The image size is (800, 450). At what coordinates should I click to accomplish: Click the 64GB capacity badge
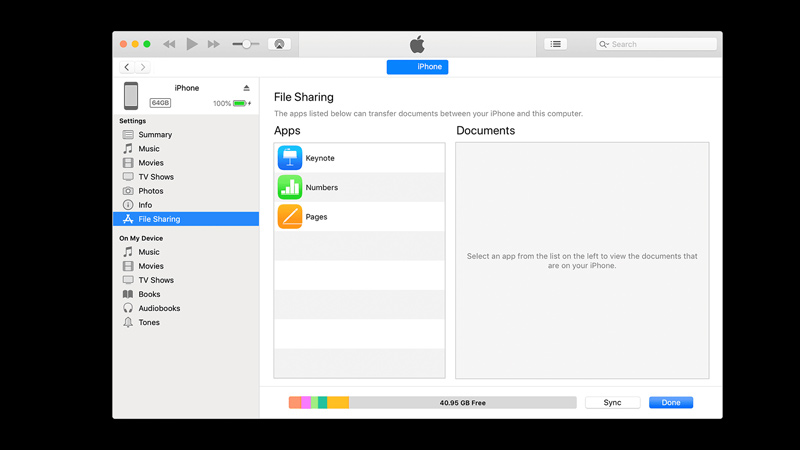(160, 103)
